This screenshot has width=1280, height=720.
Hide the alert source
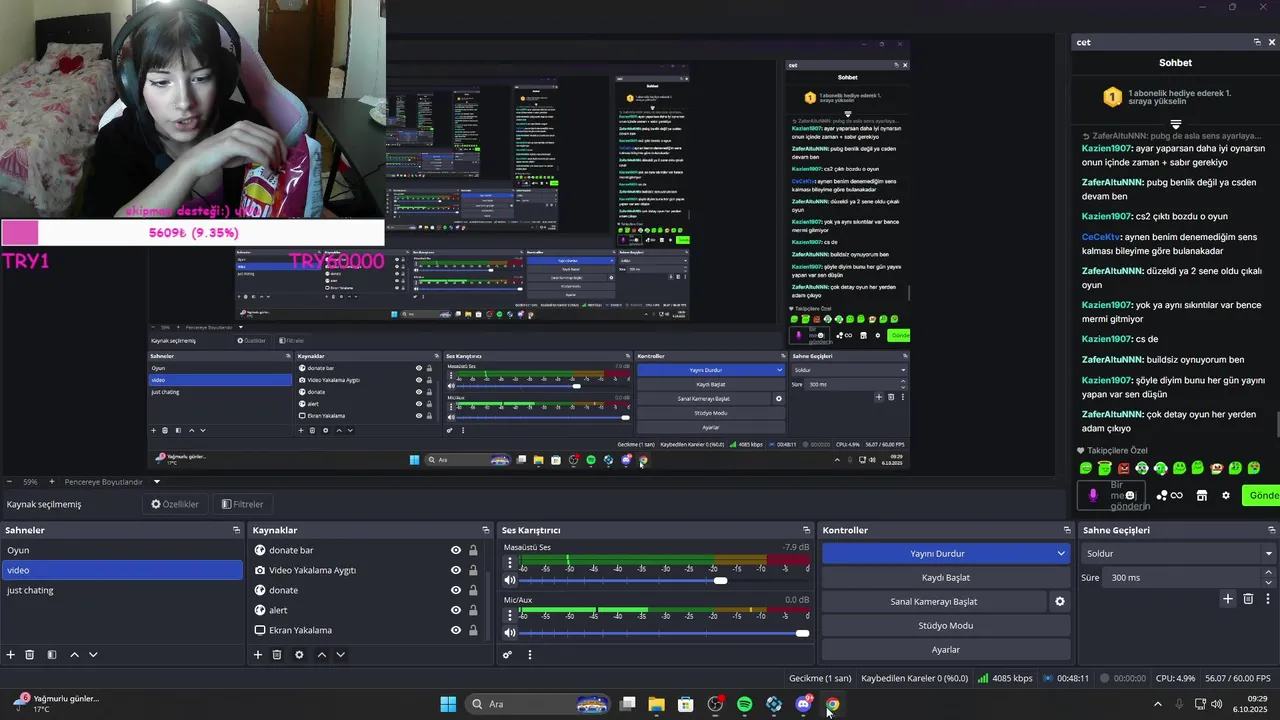coord(456,610)
